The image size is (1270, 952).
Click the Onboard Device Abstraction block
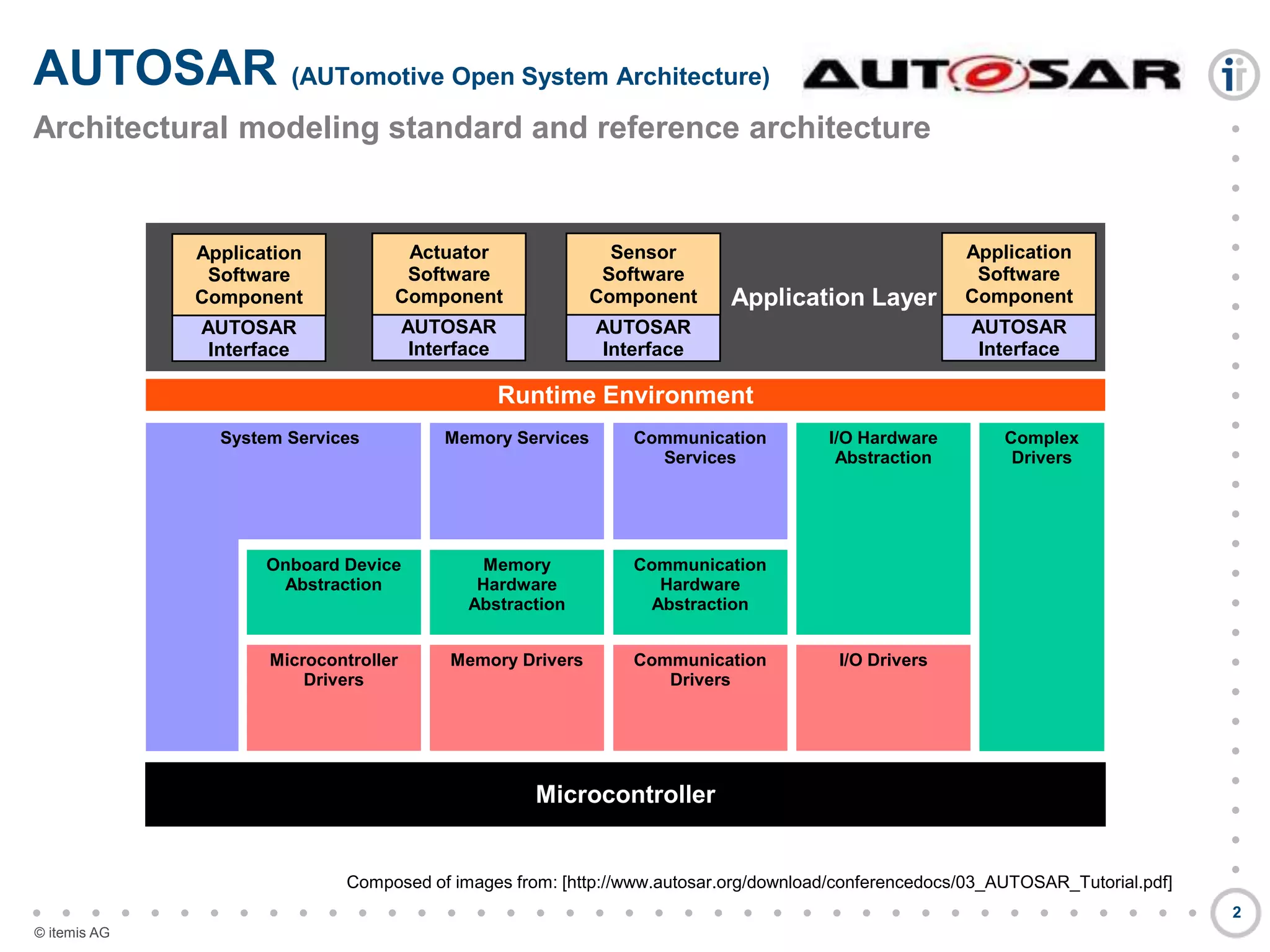[334, 591]
